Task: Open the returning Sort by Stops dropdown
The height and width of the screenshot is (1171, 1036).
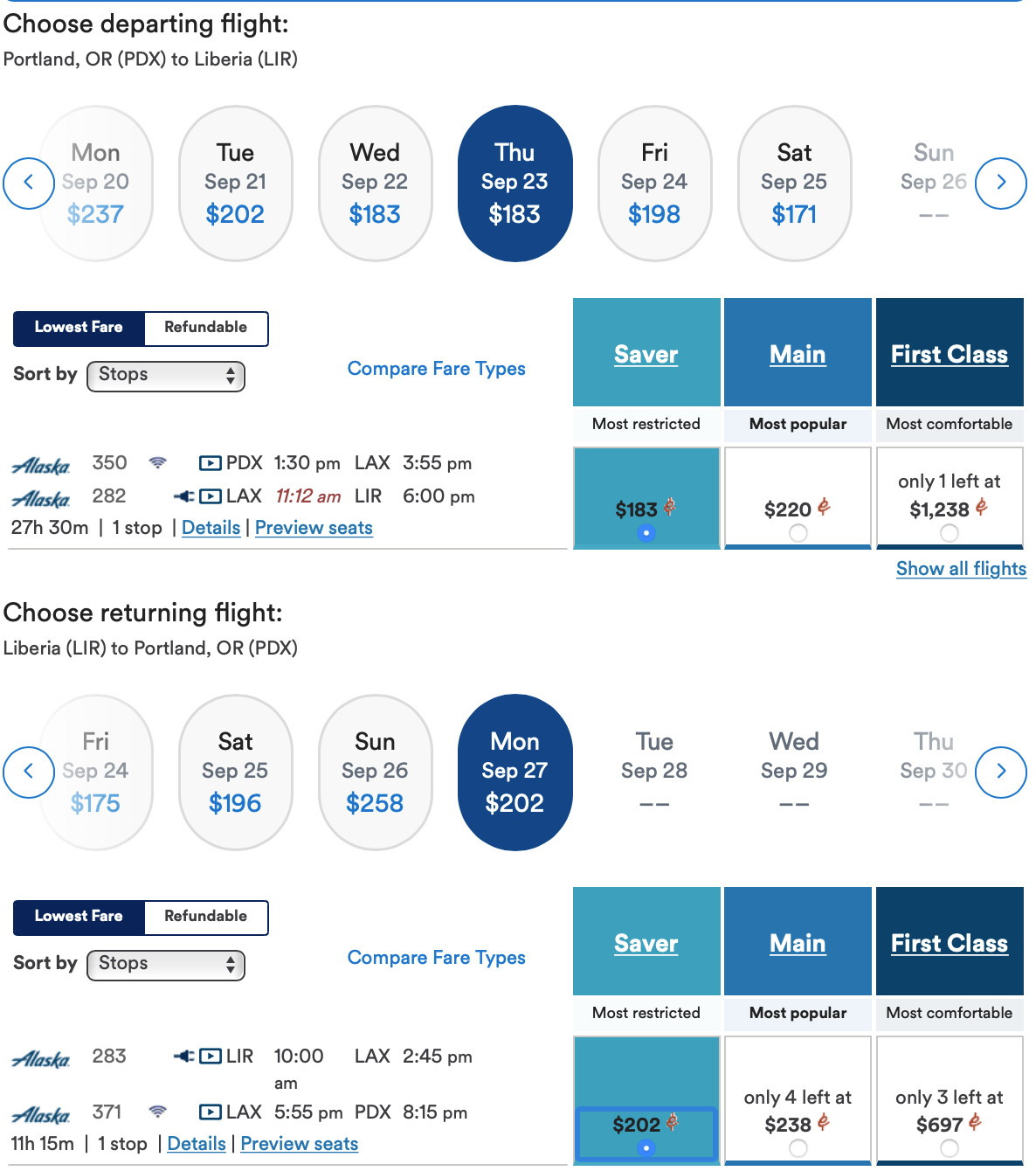Action: coord(166,965)
